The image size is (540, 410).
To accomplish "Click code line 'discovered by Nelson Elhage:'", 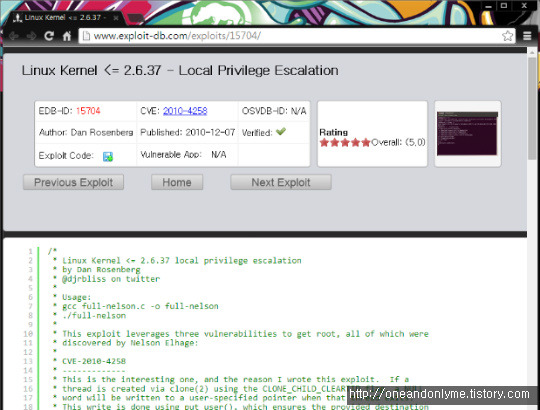I will click(x=130, y=343).
